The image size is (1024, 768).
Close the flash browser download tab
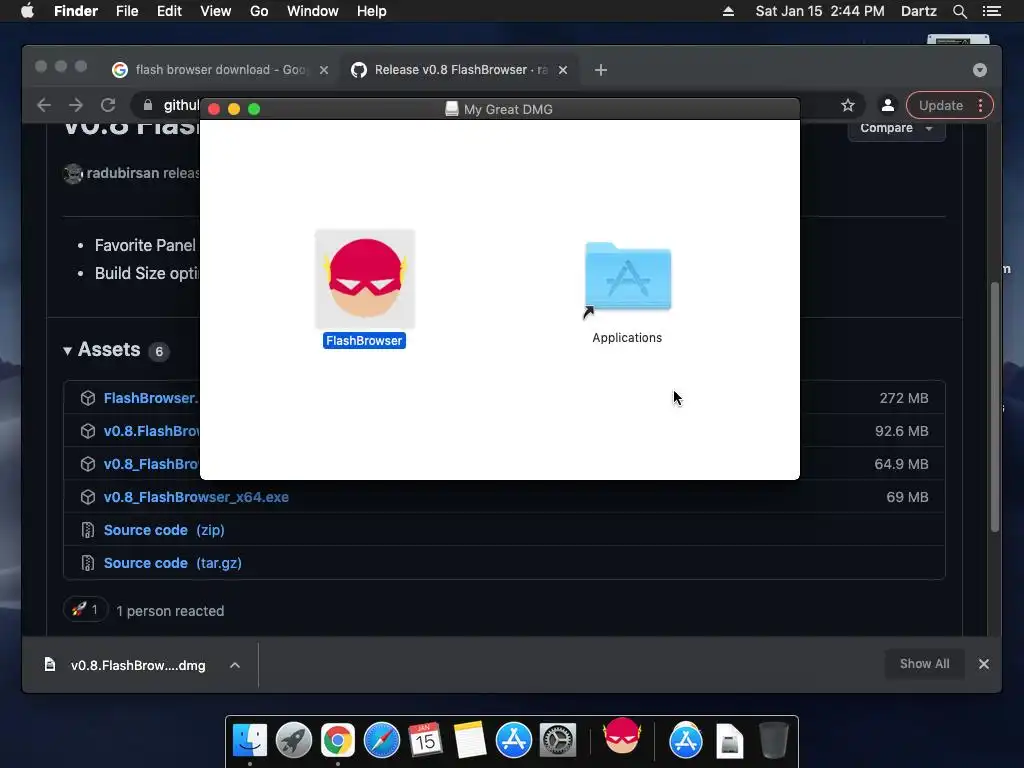click(x=324, y=70)
